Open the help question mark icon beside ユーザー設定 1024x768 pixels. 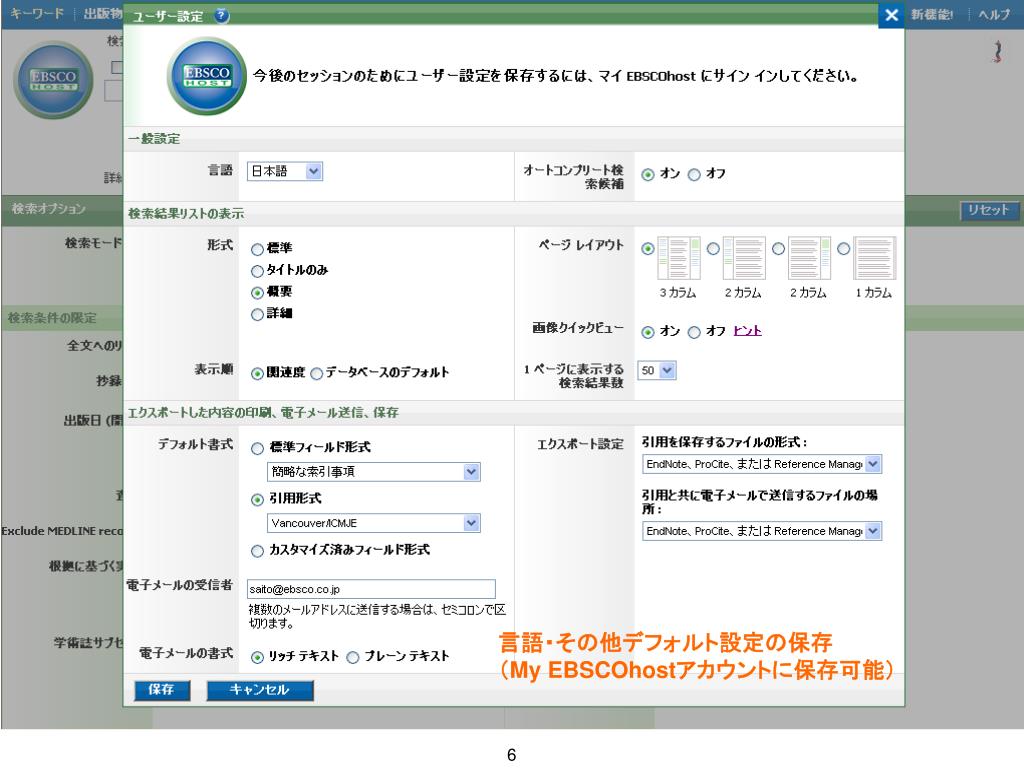tap(222, 15)
